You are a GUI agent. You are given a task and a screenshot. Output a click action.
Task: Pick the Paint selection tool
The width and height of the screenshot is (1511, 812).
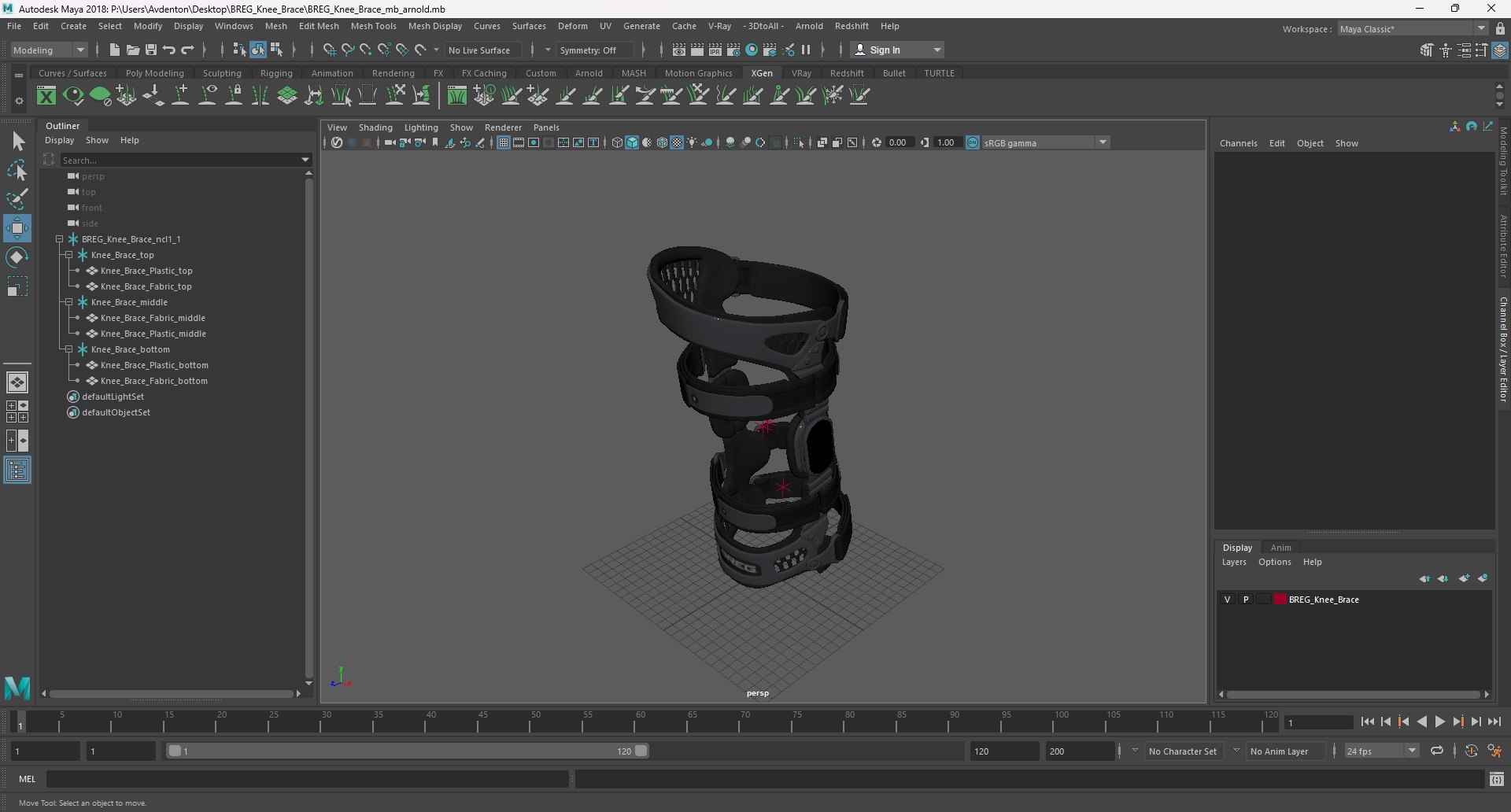[x=17, y=199]
